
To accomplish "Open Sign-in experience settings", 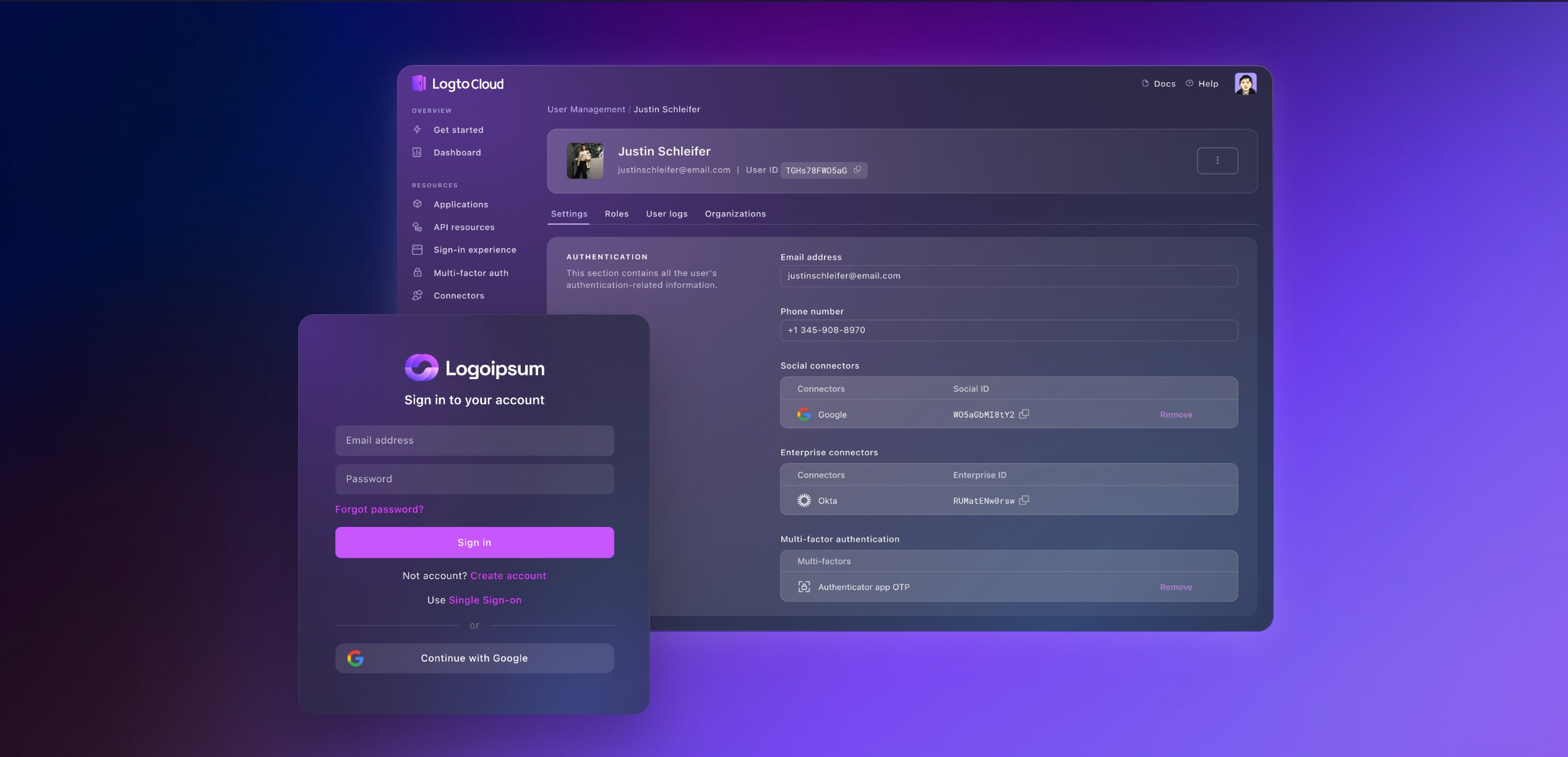I will point(474,250).
